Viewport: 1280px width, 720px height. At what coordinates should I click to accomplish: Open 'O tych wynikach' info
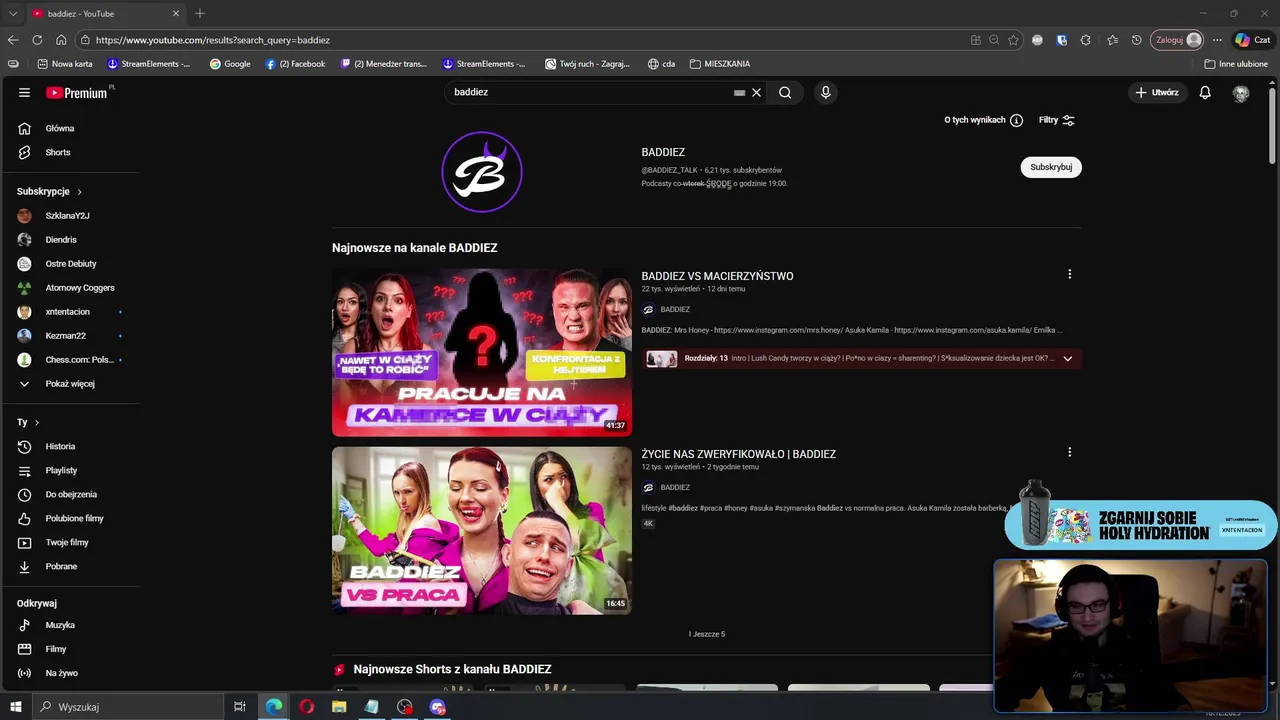pyautogui.click(x=983, y=120)
